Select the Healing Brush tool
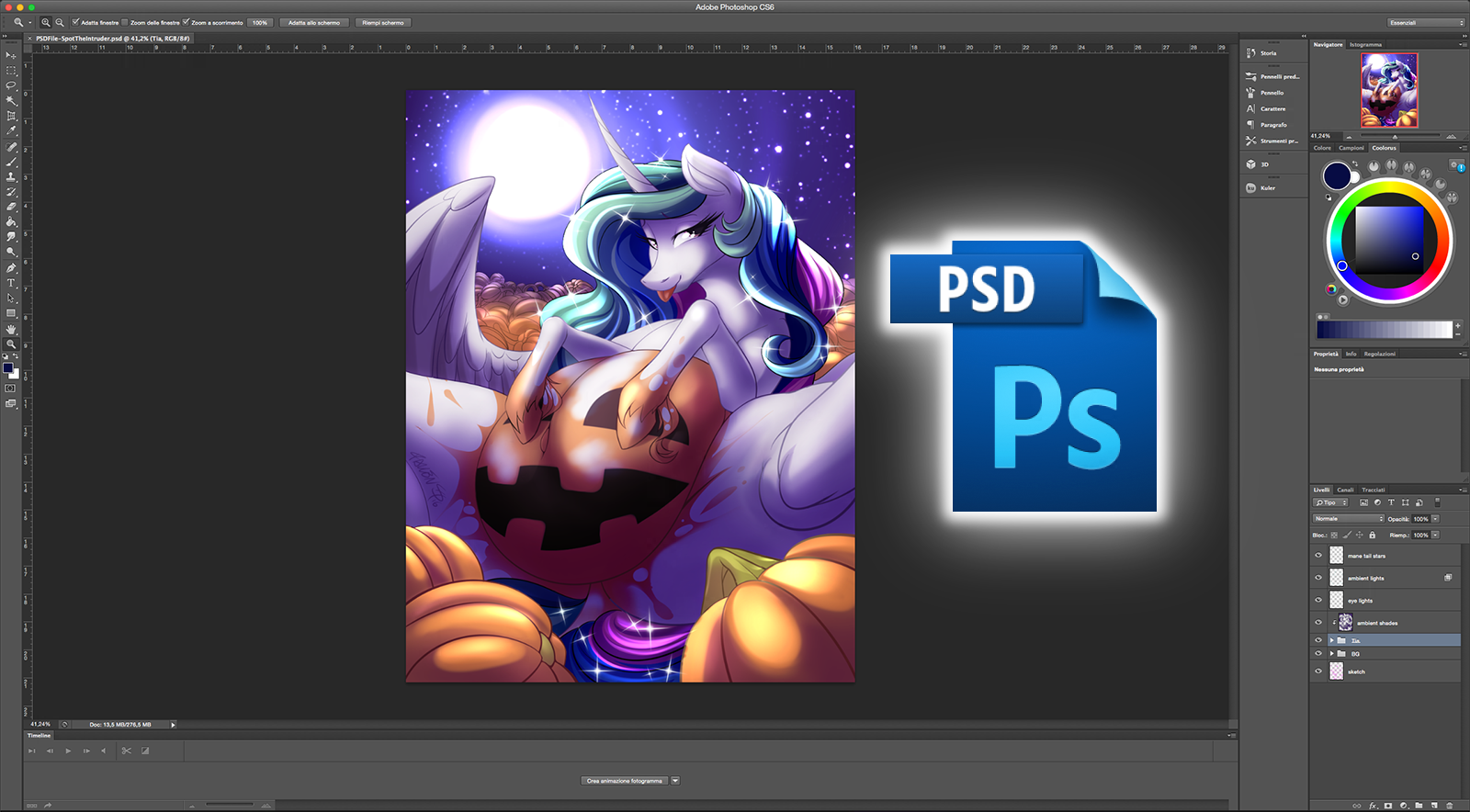Screen dimensions: 1470x812 [11, 147]
